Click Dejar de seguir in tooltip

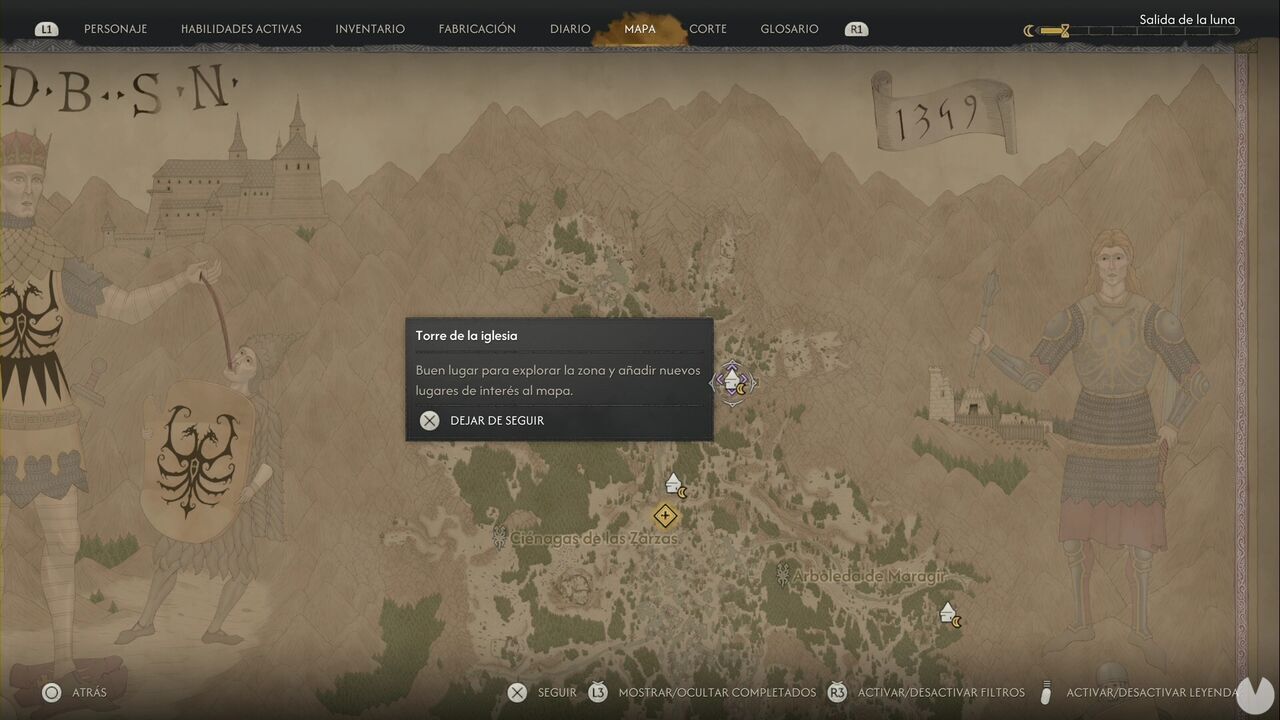[497, 421]
